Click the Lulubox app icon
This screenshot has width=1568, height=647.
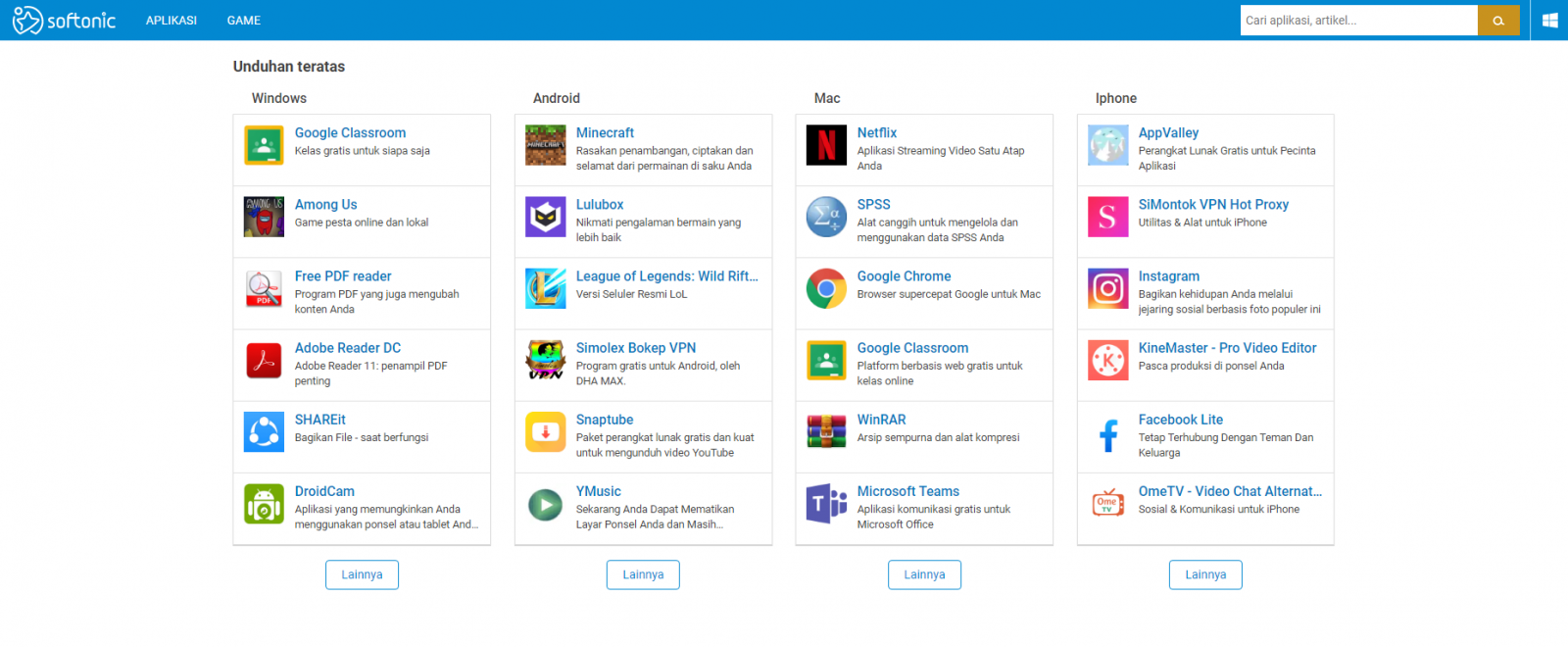tap(545, 217)
